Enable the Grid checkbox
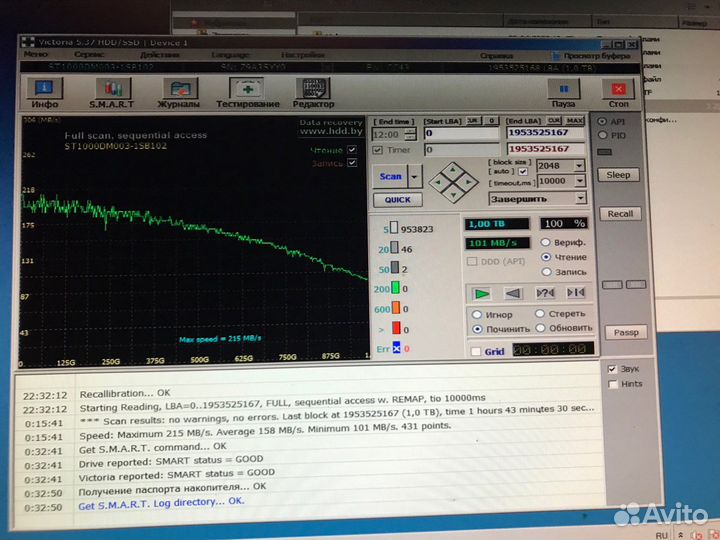The width and height of the screenshot is (720, 540). (475, 351)
